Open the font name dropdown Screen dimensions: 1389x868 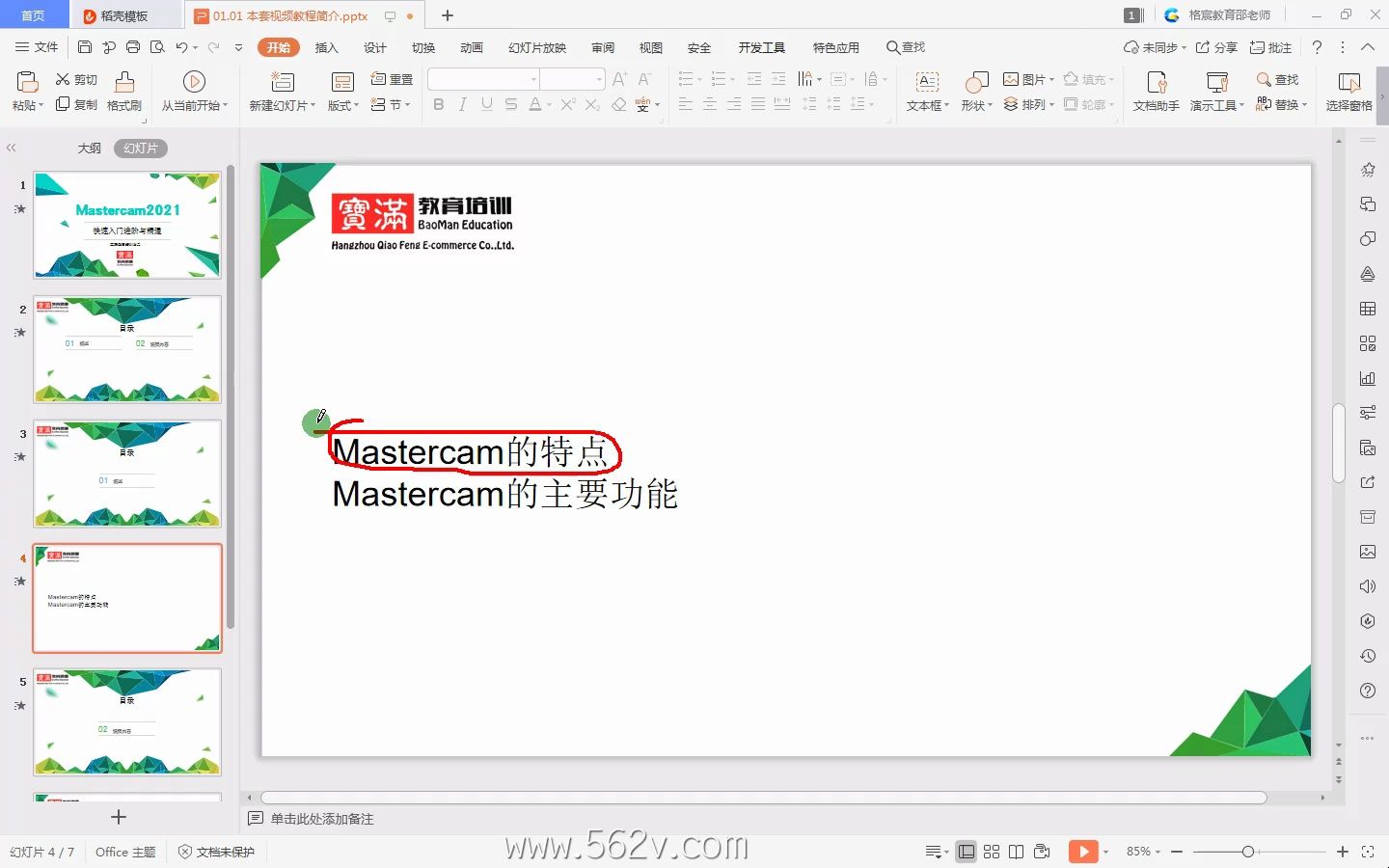533,79
